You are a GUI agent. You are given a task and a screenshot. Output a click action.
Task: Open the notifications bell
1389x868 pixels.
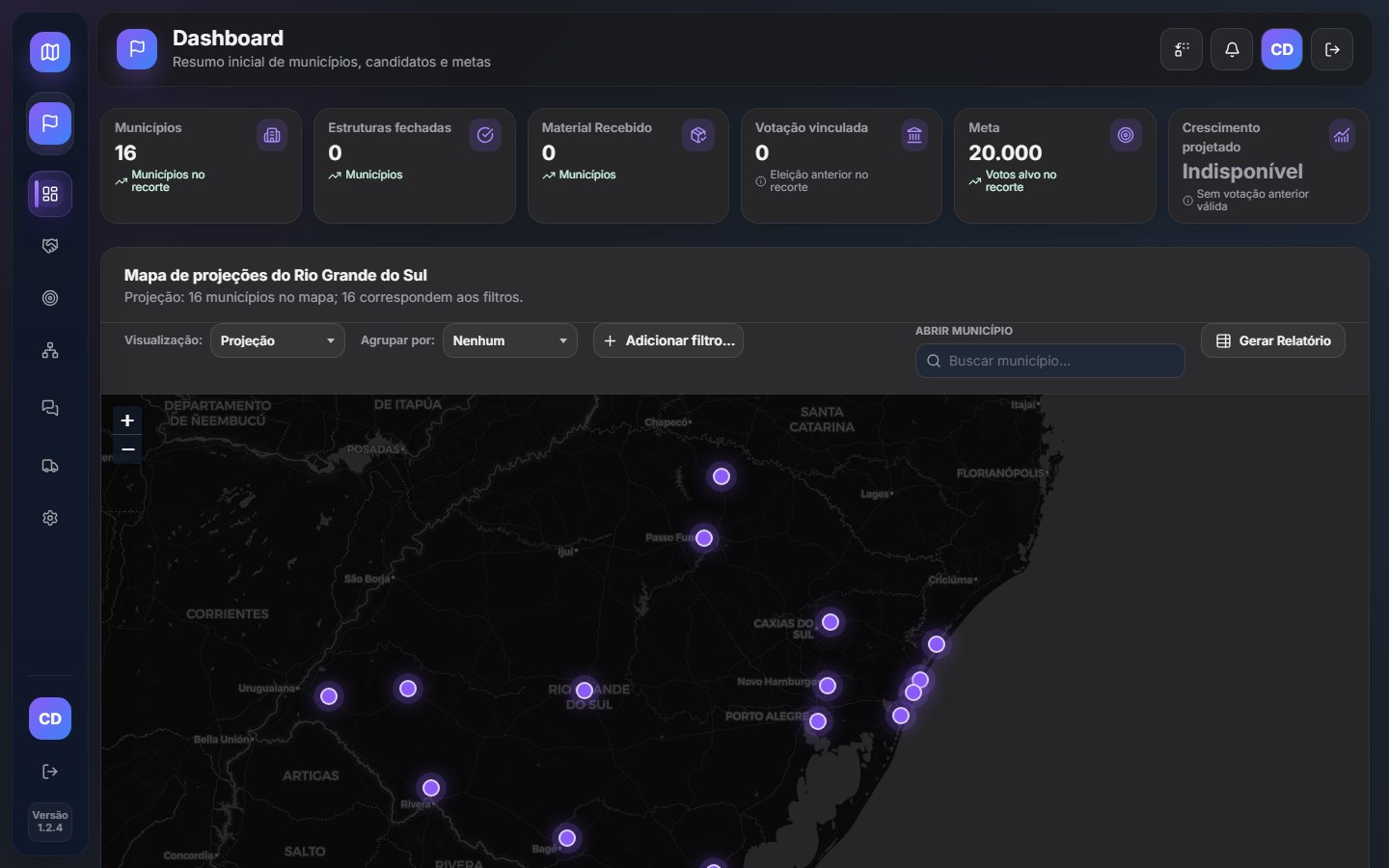pos(1232,49)
